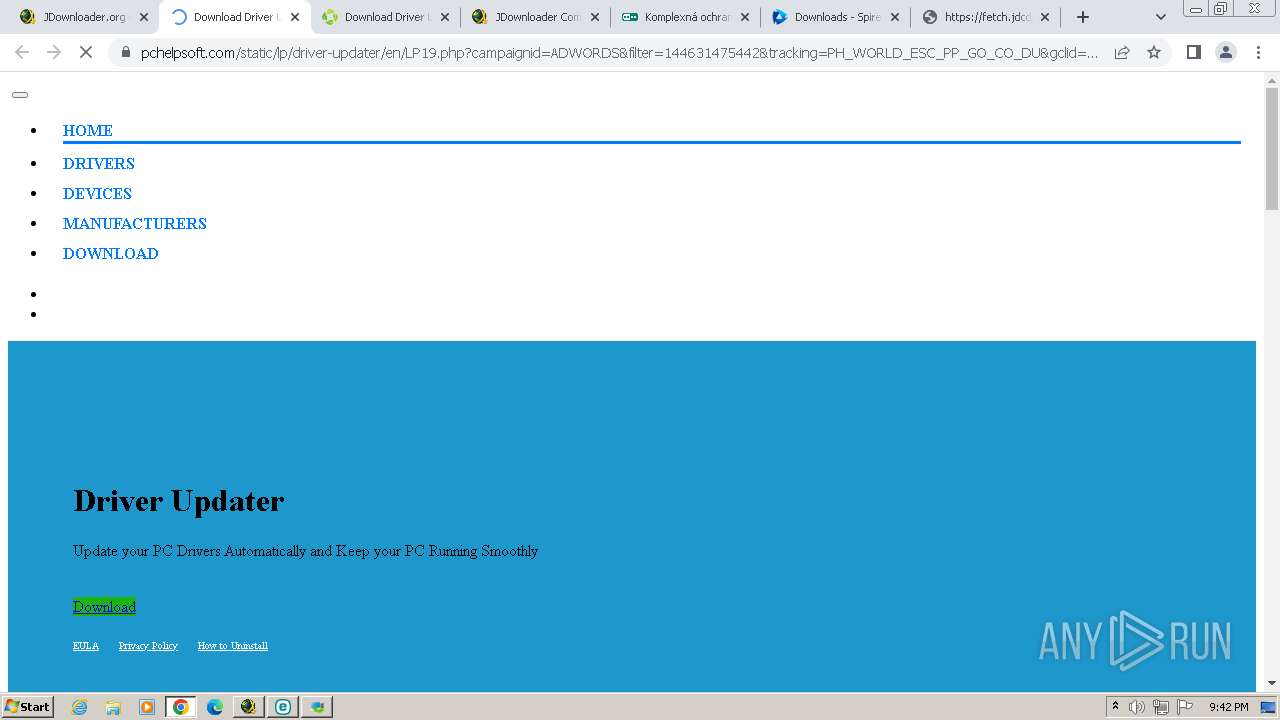Expand the tab search dropdown
This screenshot has width=1280, height=720.
click(x=1161, y=17)
